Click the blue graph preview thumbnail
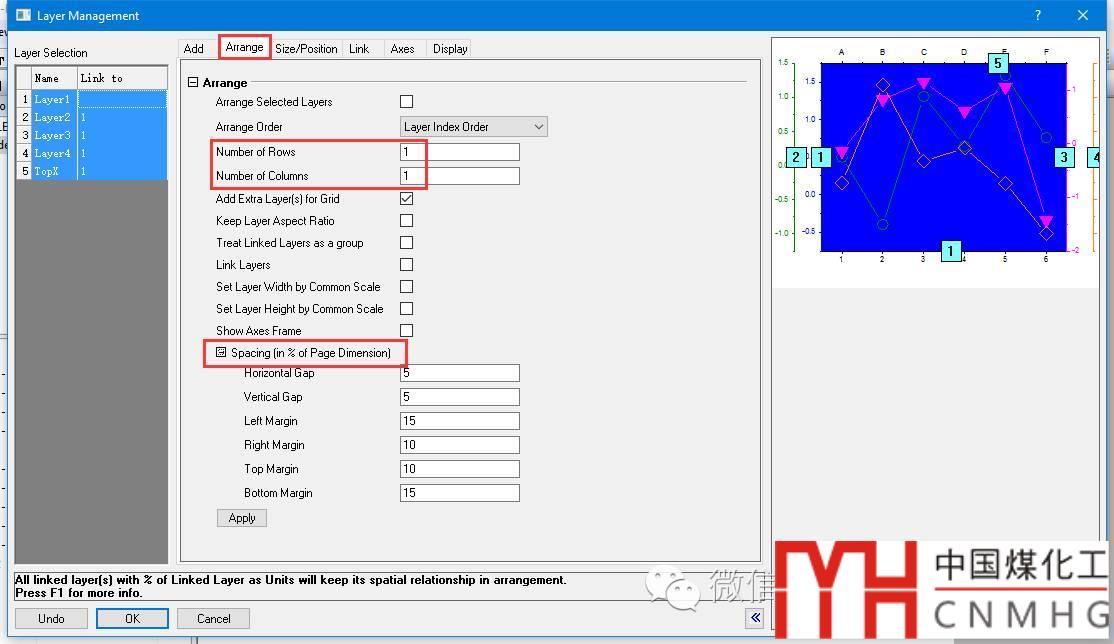The image size is (1114, 644). pos(943,157)
